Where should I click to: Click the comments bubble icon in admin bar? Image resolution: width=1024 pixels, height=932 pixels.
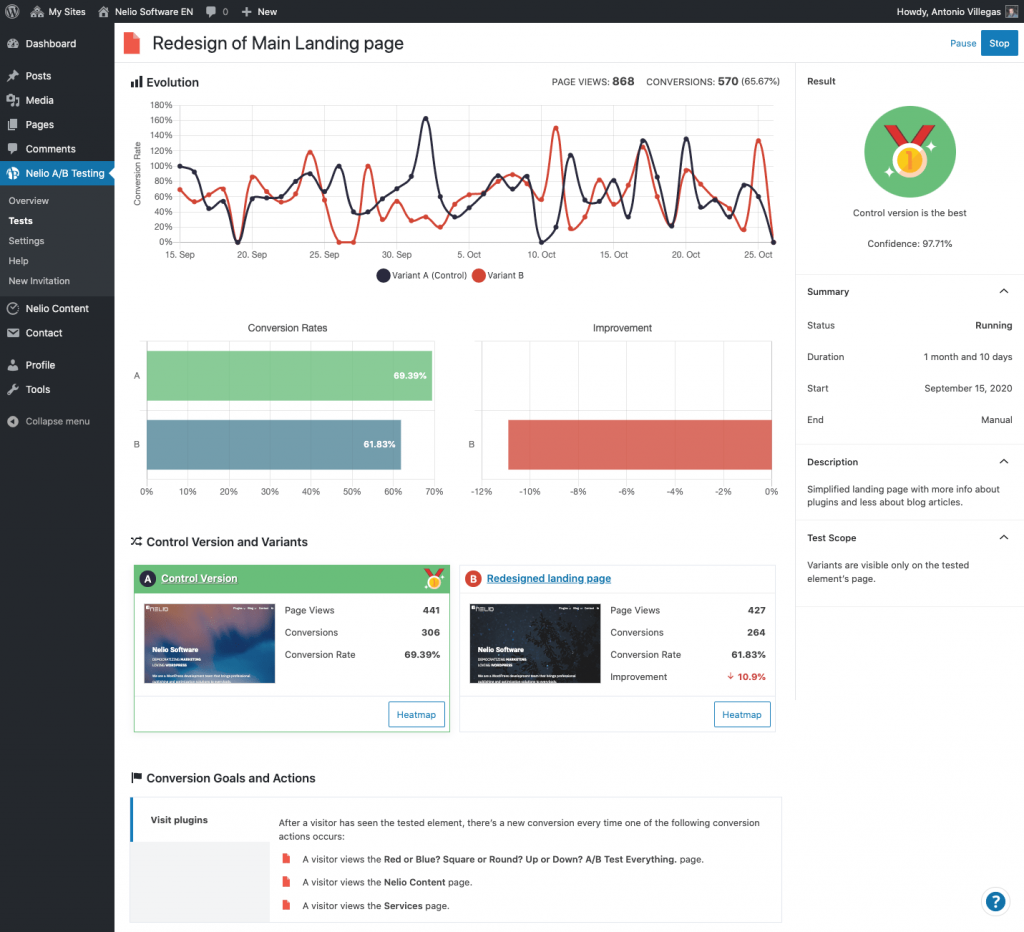211,12
